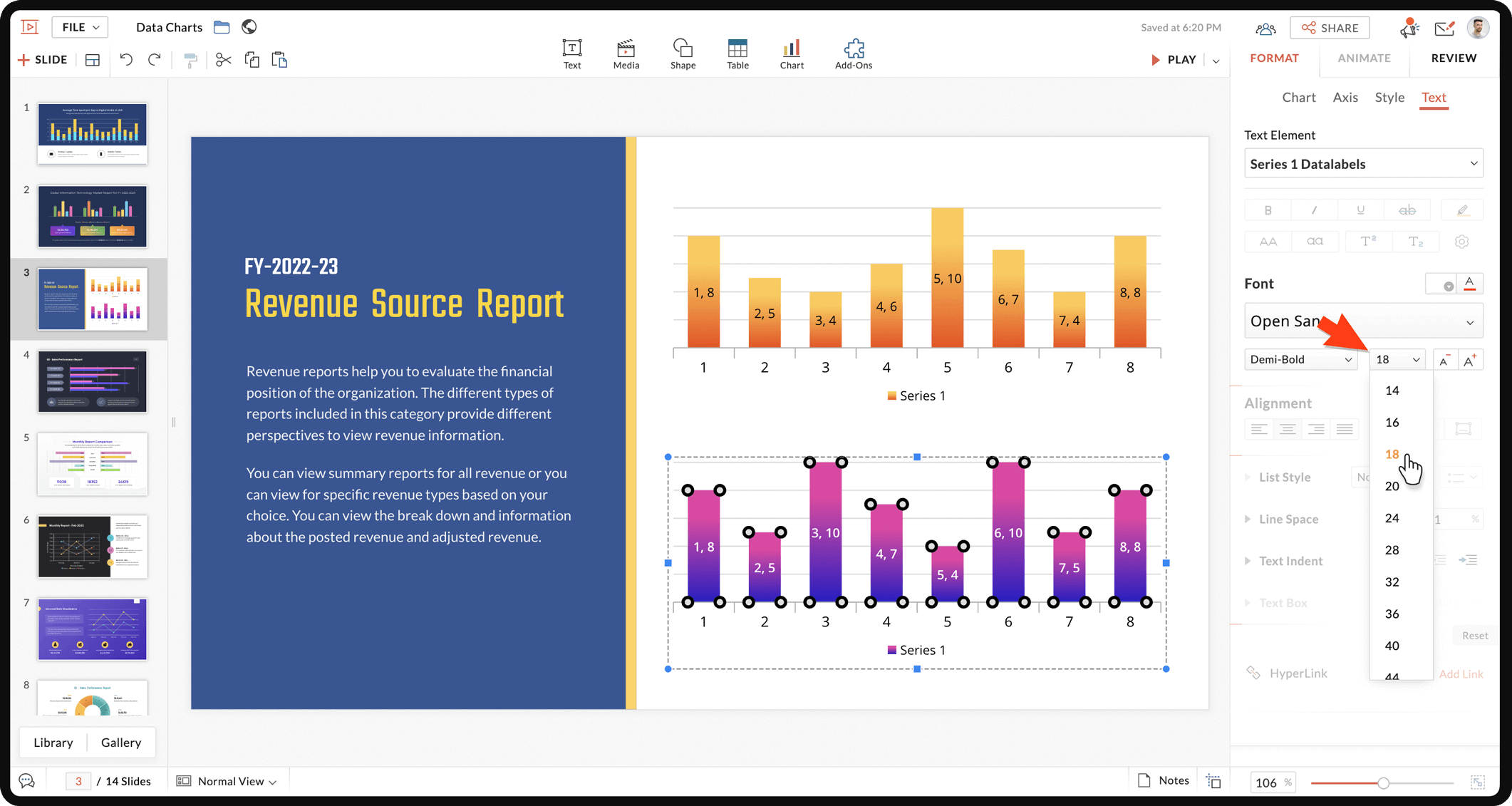Open the ANIMATE panel tab
Viewport: 1512px width, 806px height.
pyautogui.click(x=1363, y=58)
